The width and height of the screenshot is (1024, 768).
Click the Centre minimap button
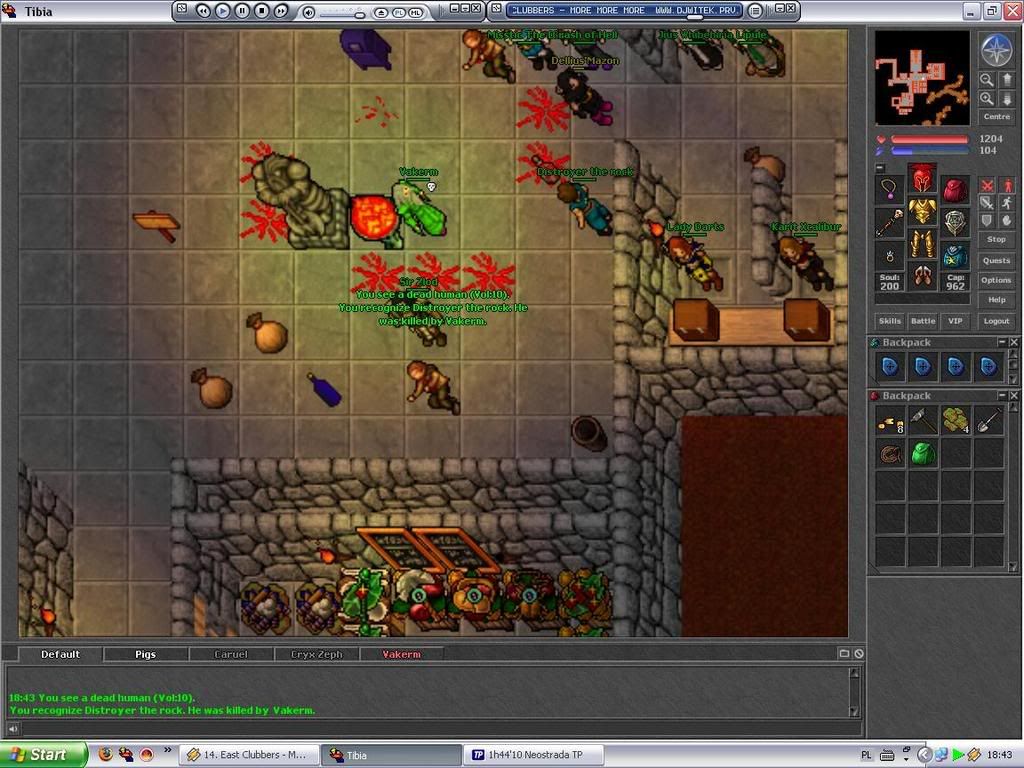coord(997,117)
